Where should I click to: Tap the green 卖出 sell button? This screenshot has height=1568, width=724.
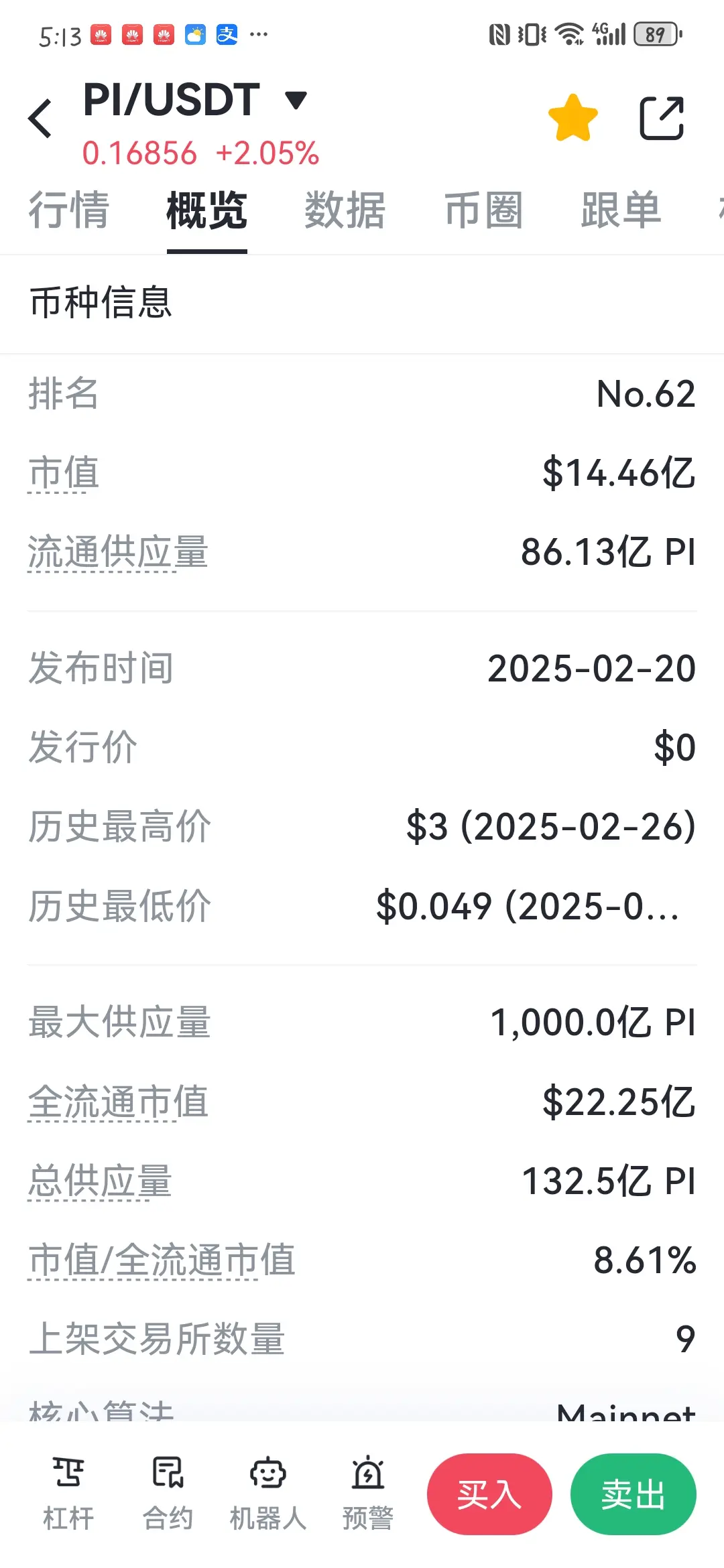633,1494
